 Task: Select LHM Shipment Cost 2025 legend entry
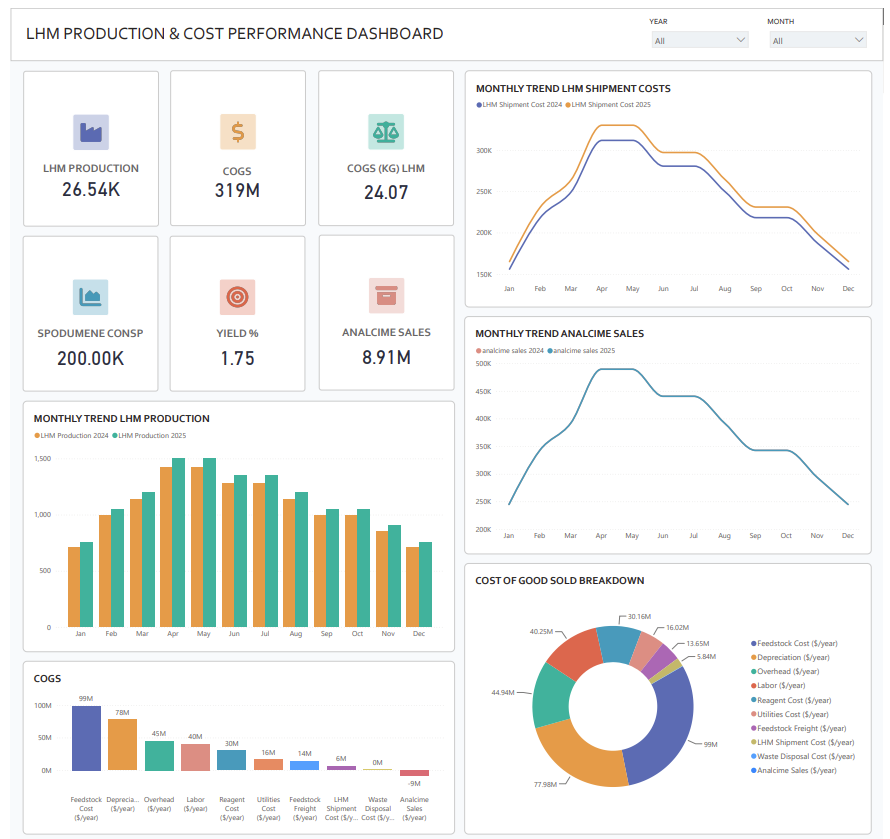coord(608,105)
